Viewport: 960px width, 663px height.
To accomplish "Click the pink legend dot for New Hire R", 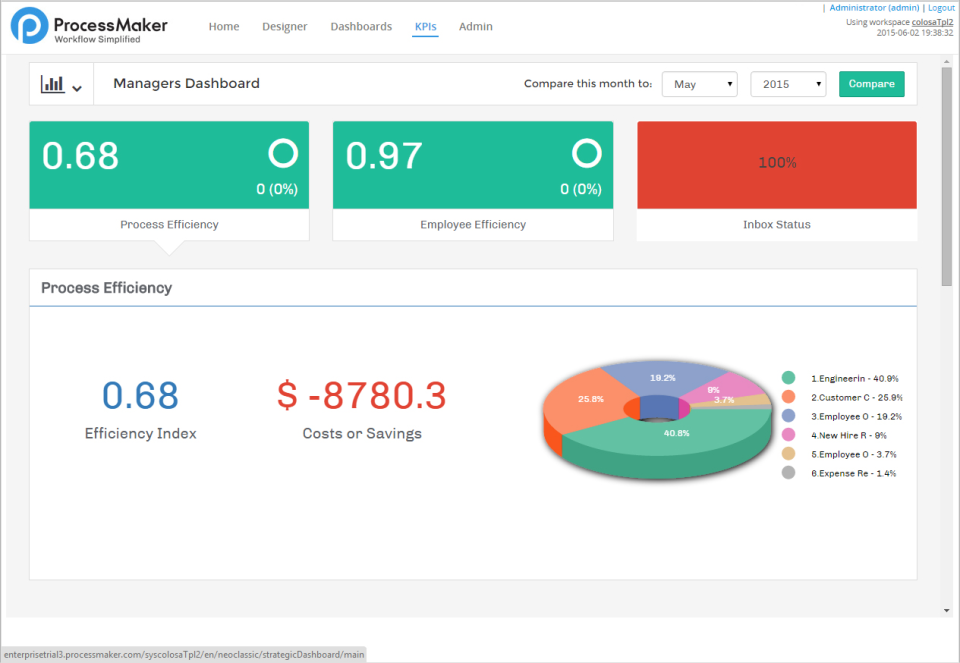I will pyautogui.click(x=787, y=435).
